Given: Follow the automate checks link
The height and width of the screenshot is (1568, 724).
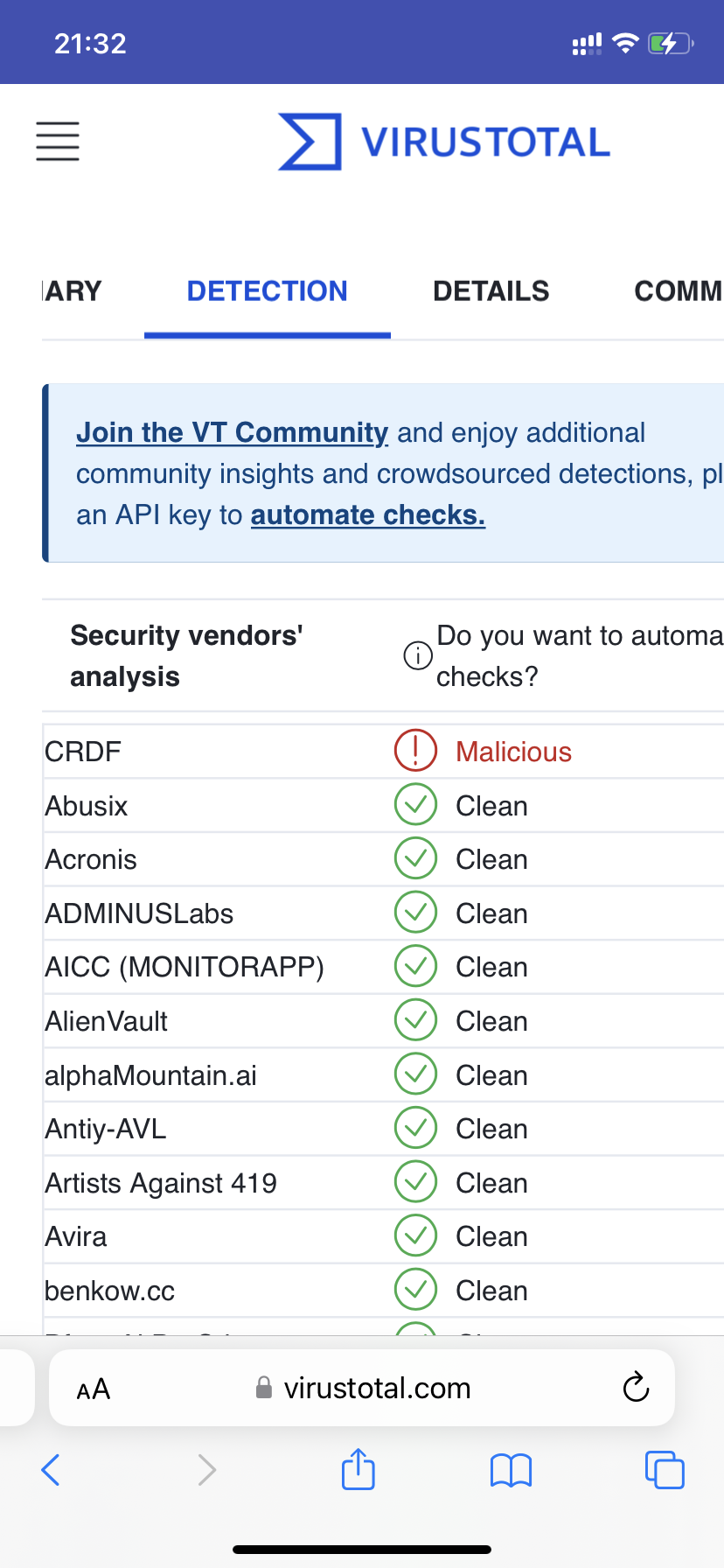Looking at the screenshot, I should (x=367, y=515).
